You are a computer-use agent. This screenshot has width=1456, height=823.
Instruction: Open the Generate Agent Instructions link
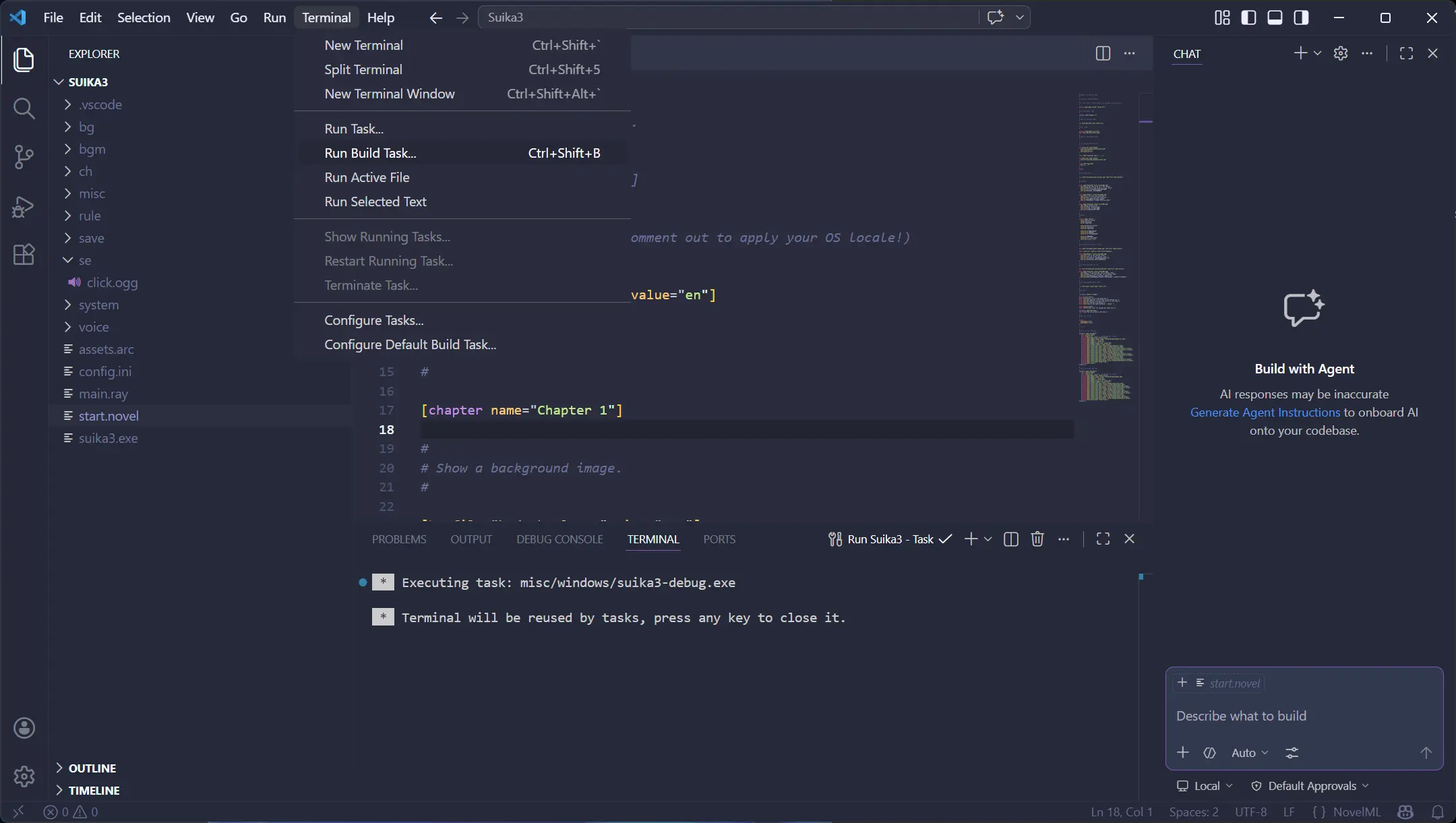[x=1263, y=412]
